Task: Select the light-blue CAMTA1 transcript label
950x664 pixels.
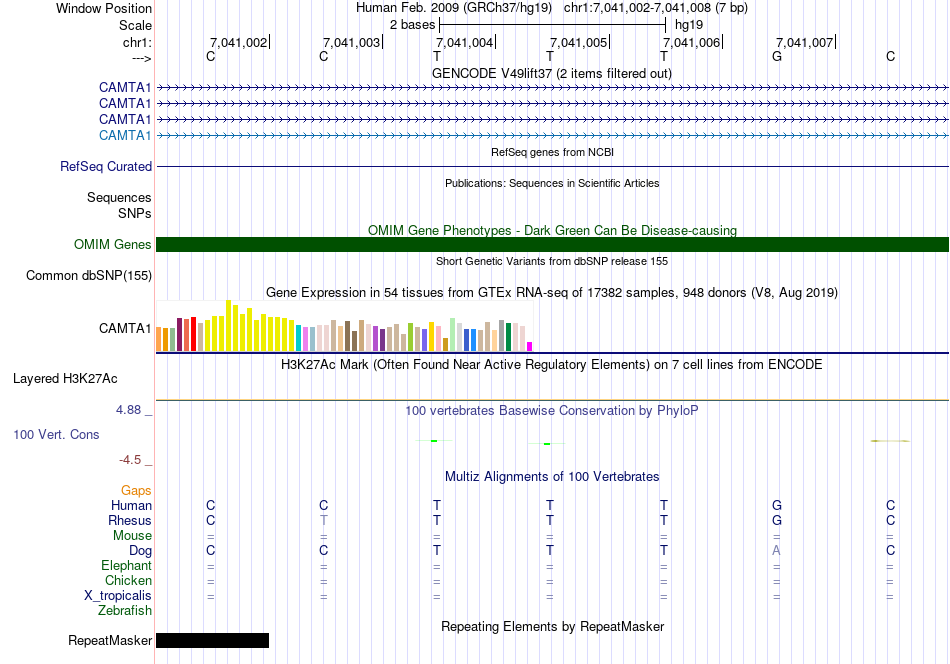Action: click(x=125, y=135)
